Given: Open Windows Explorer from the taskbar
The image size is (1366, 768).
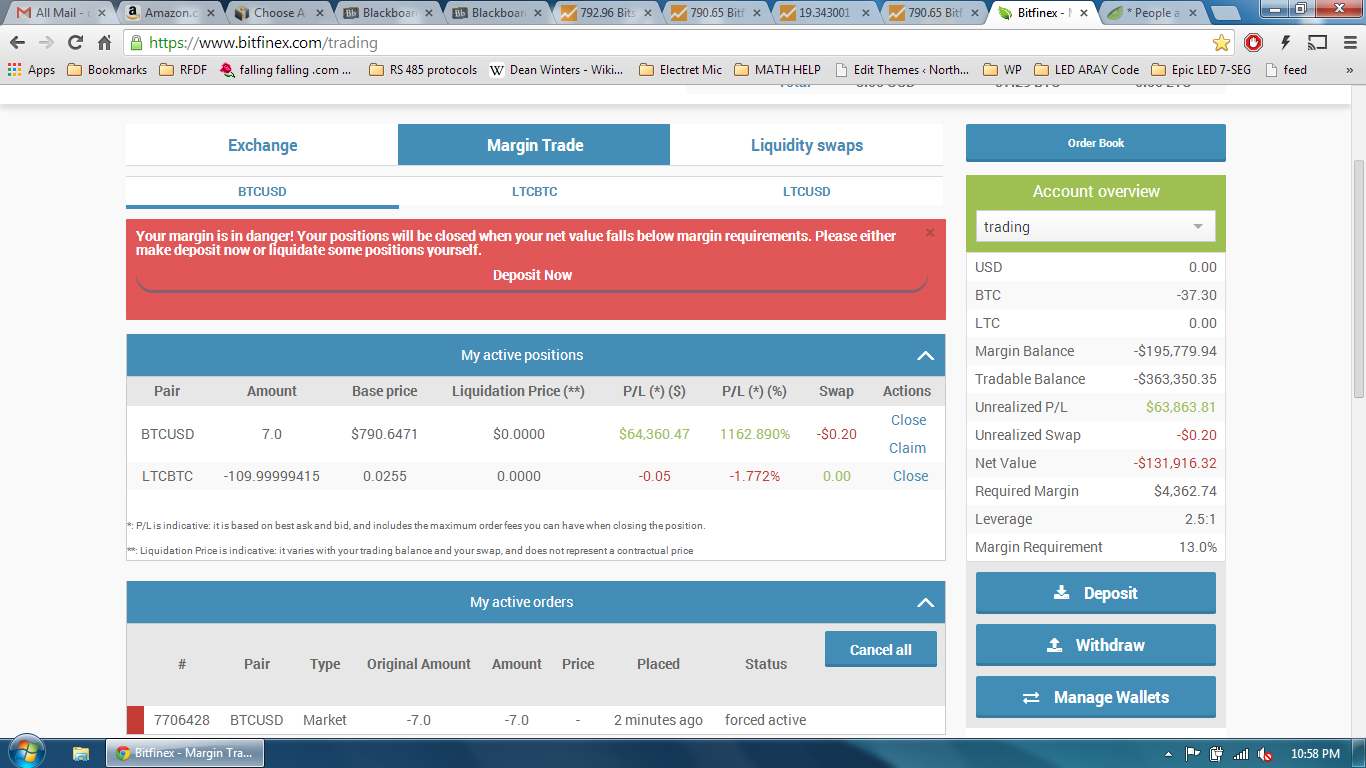Looking at the screenshot, I should point(82,753).
